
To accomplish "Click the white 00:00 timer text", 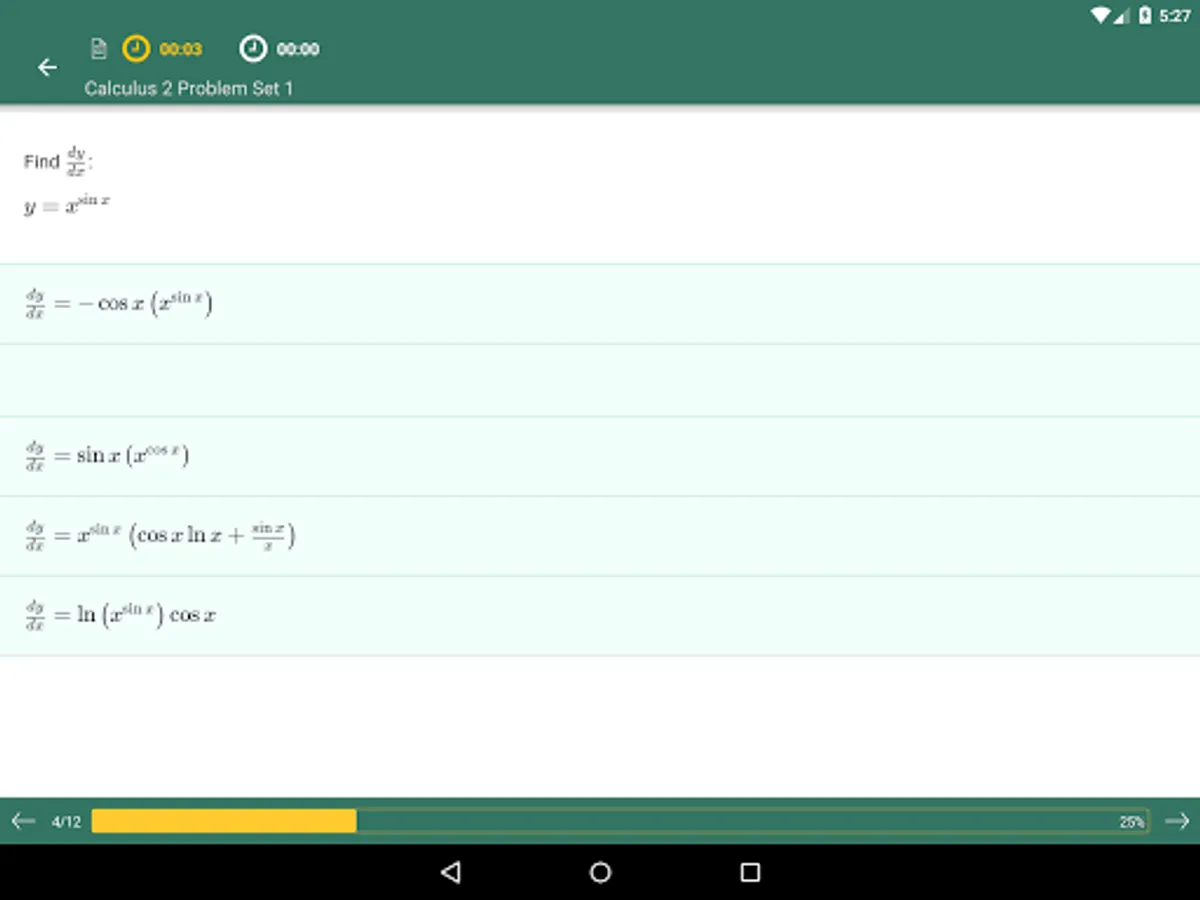I will 298,49.
